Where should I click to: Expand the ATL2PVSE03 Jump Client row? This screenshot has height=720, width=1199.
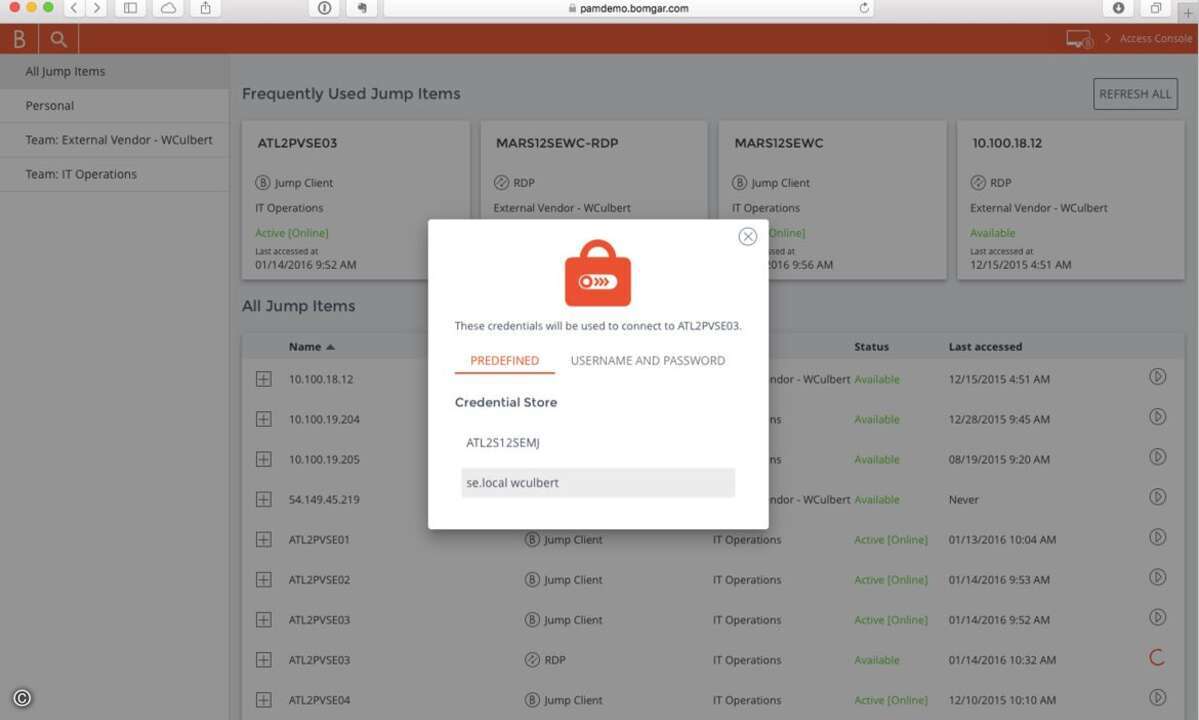[264, 620]
